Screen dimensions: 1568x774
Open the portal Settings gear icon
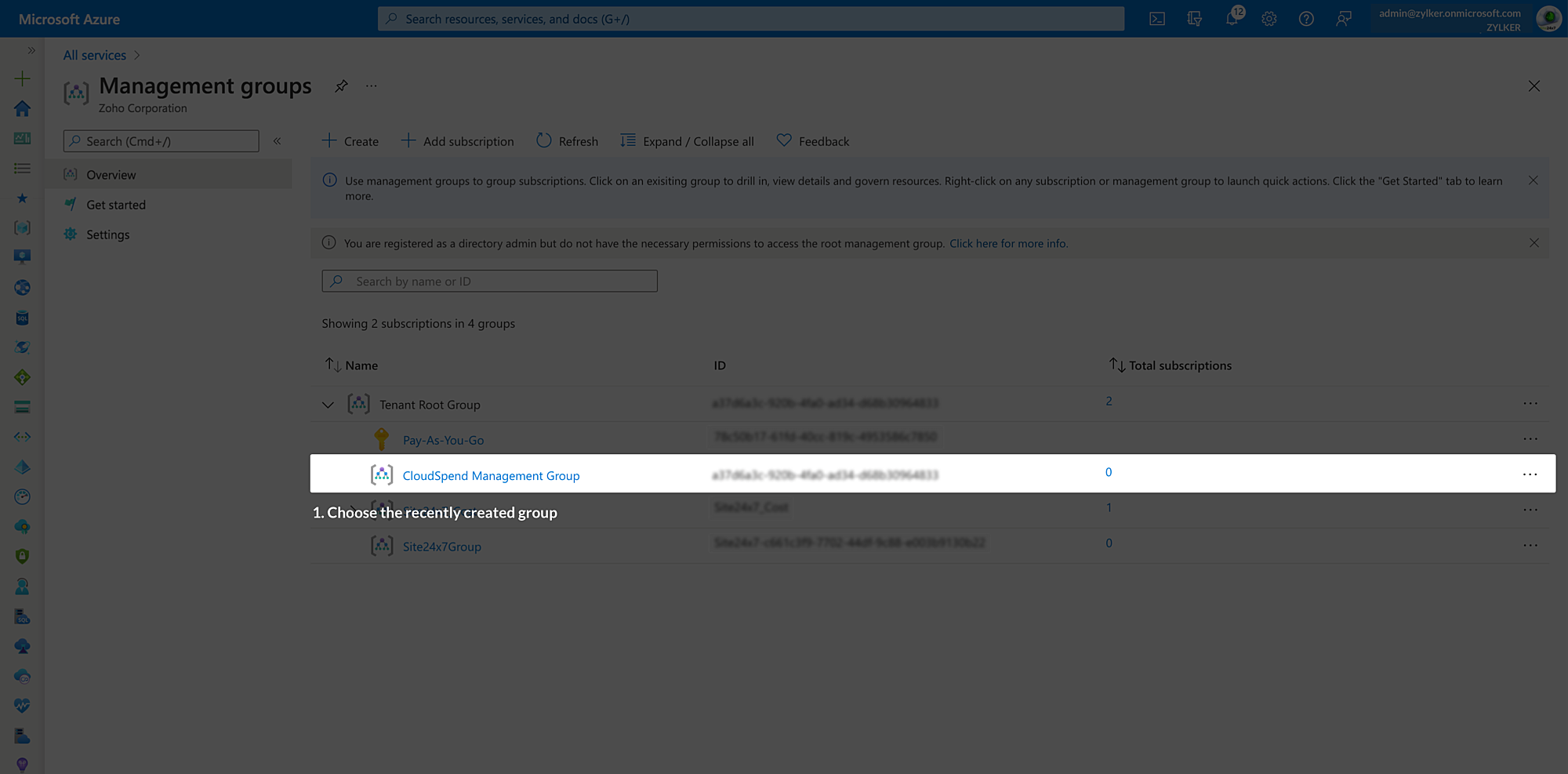click(1269, 18)
